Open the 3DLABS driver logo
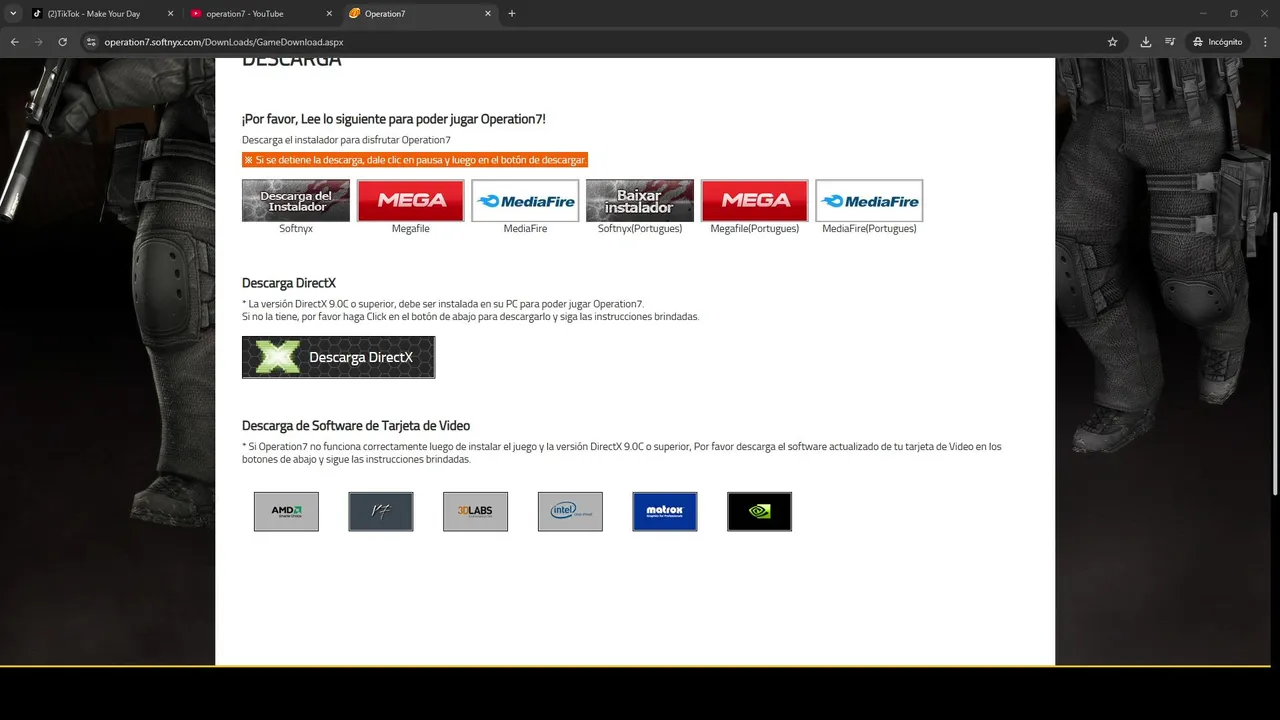Viewport: 1280px width, 720px height. pos(475,511)
